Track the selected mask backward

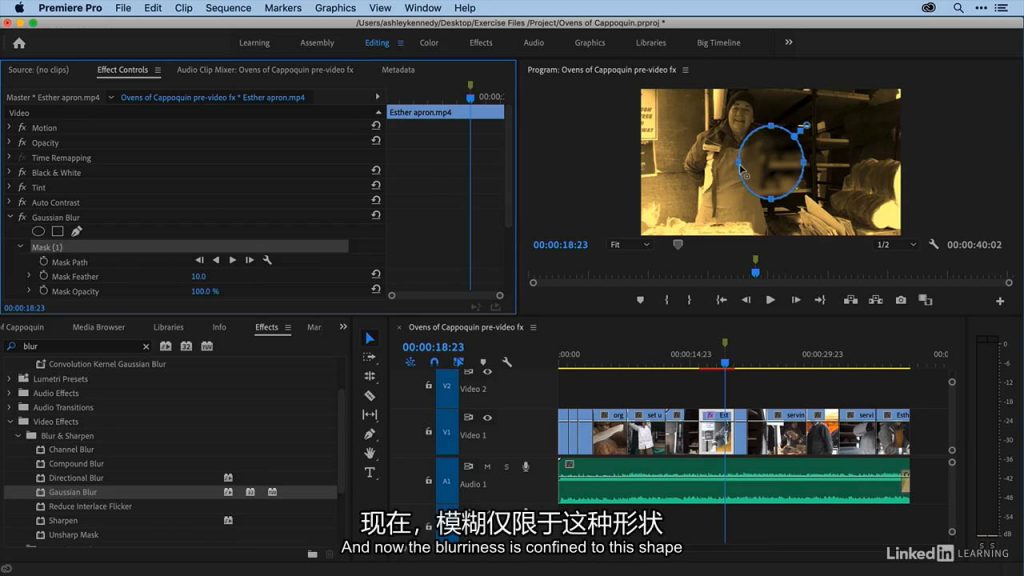pyautogui.click(x=216, y=260)
